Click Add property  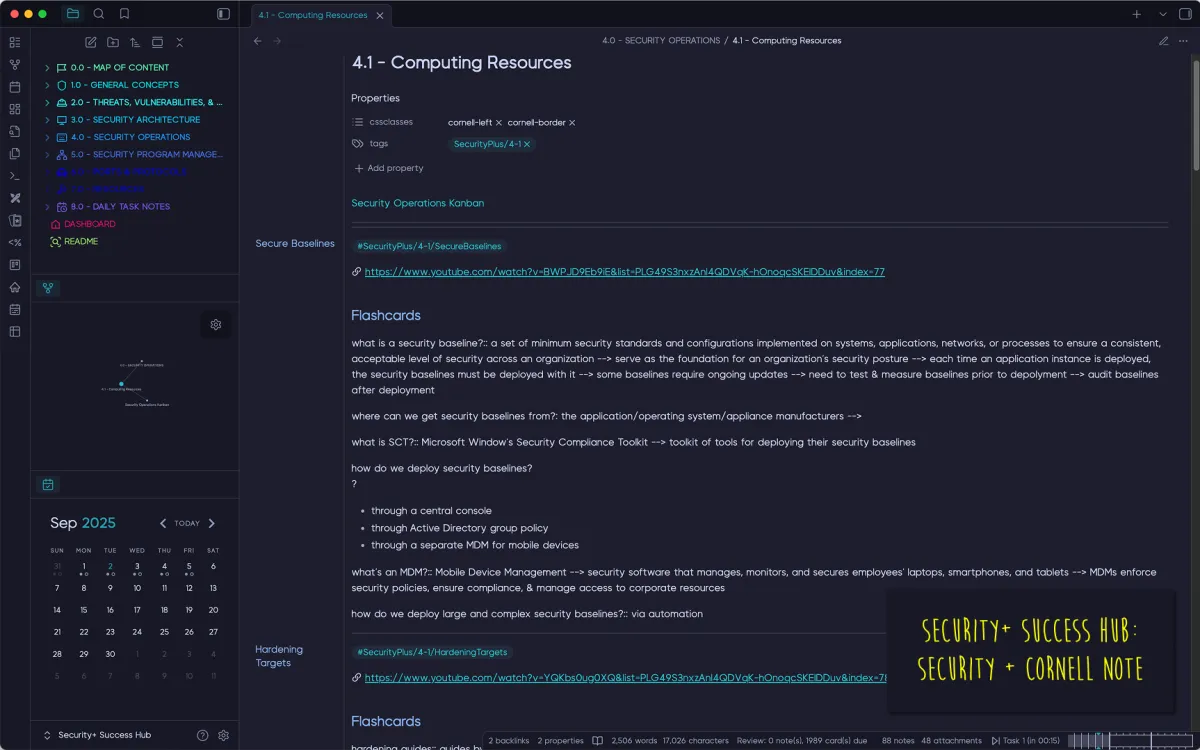pos(389,168)
